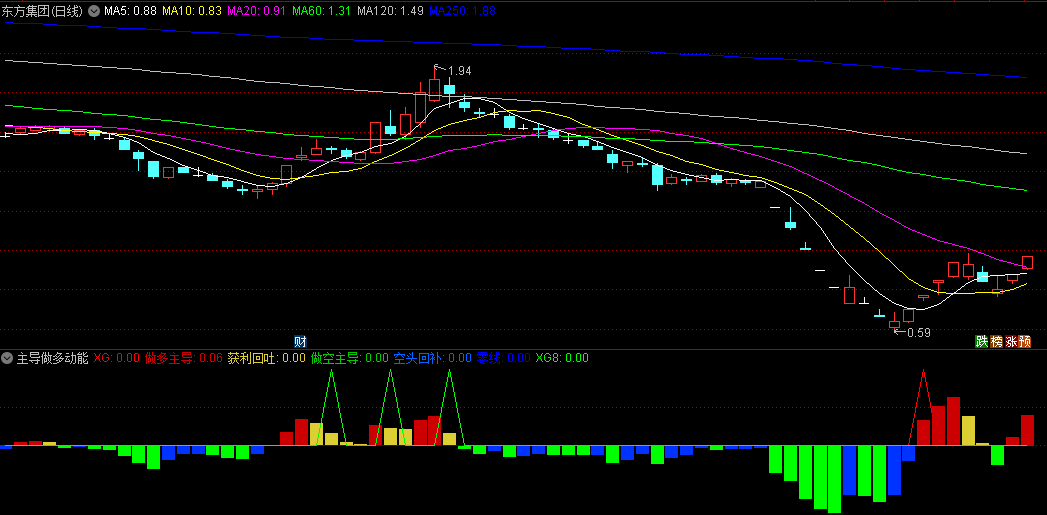Select the blue MA250: 1.88 label
This screenshot has width=1047, height=515.
pos(462,11)
